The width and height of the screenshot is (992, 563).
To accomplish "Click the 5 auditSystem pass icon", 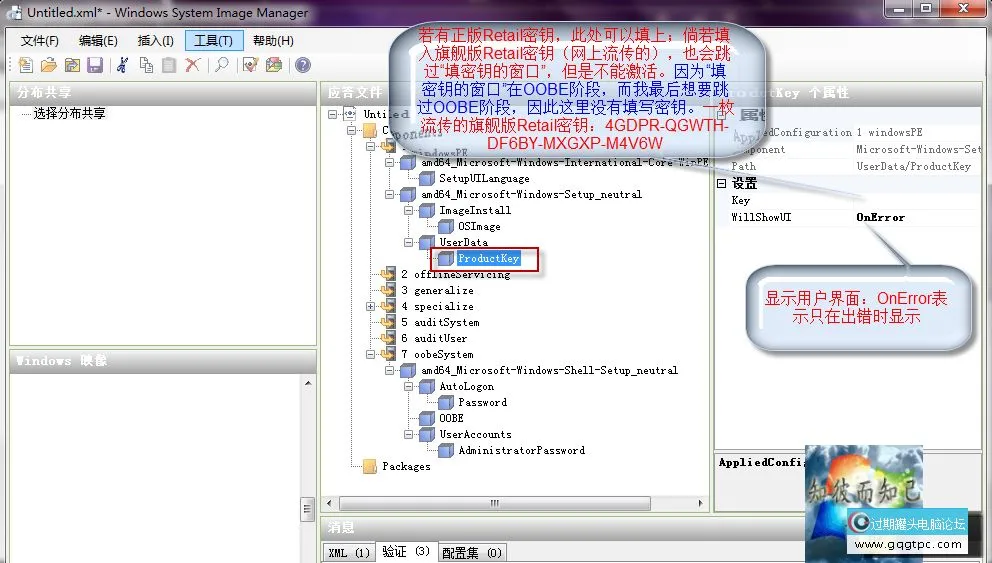I will pyautogui.click(x=388, y=322).
